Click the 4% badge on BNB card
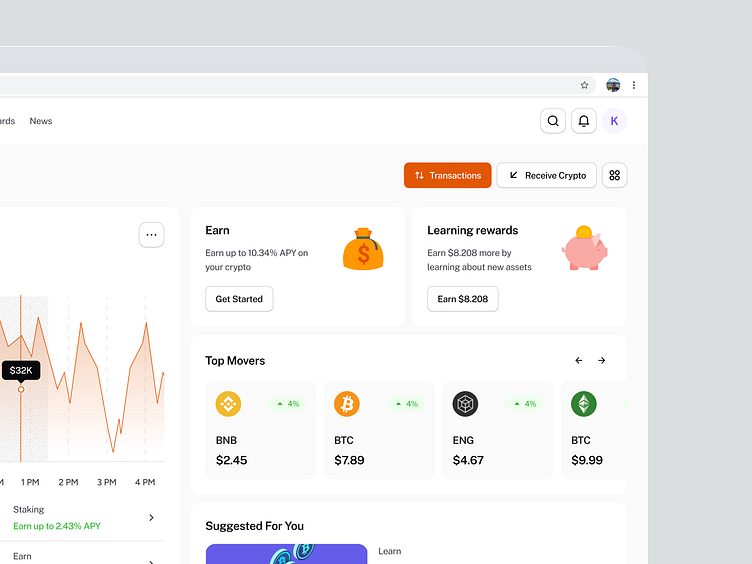The width and height of the screenshot is (752, 564). pyautogui.click(x=288, y=404)
